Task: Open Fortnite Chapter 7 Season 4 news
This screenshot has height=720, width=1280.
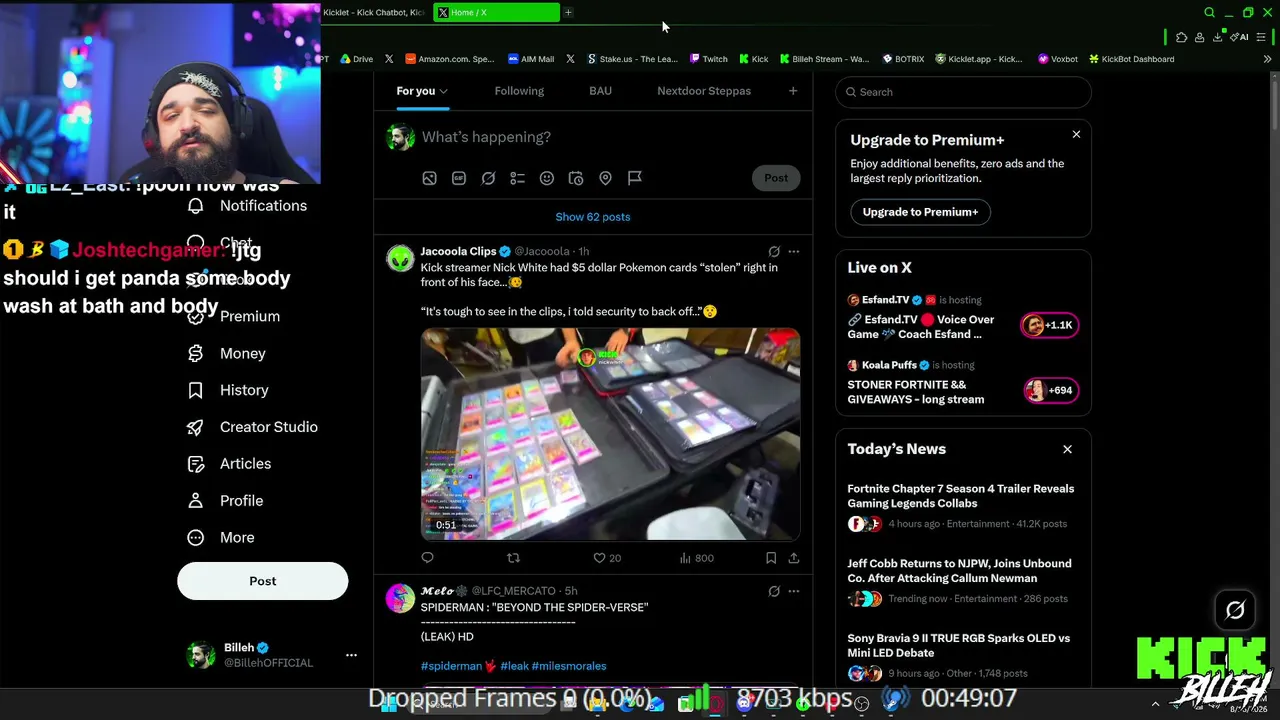Action: [x=963, y=506]
